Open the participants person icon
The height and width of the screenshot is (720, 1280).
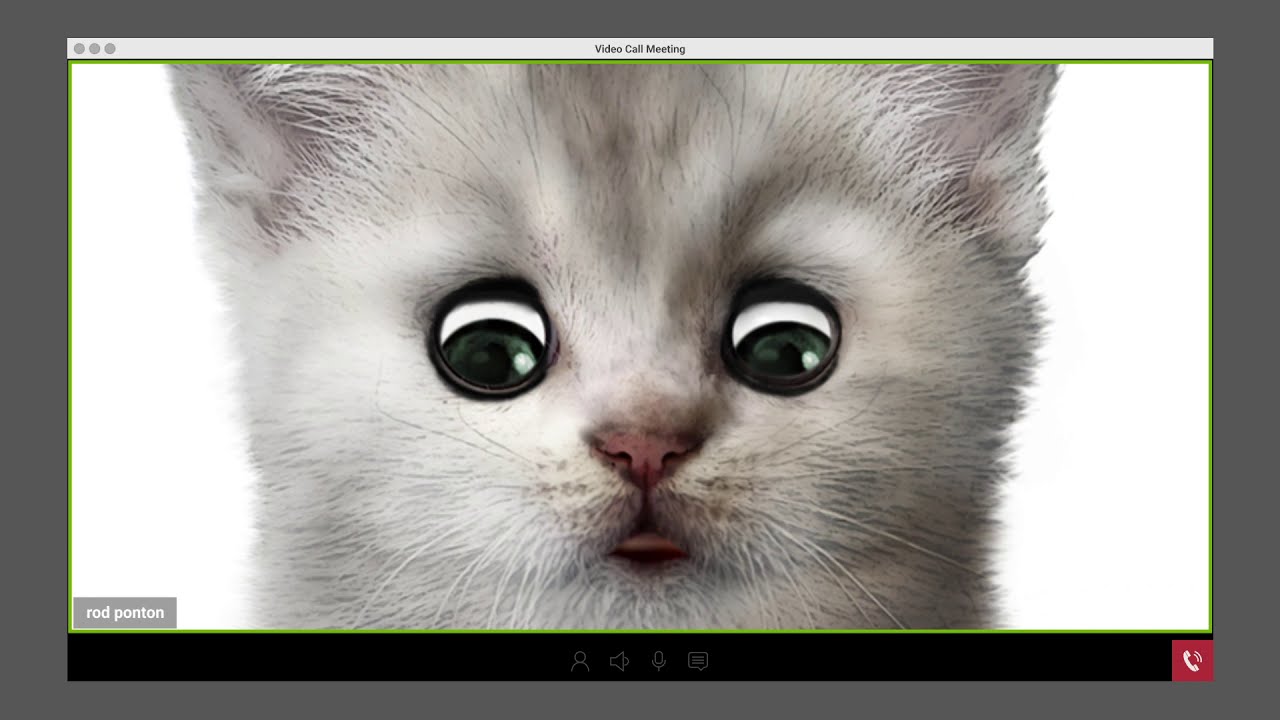click(580, 661)
